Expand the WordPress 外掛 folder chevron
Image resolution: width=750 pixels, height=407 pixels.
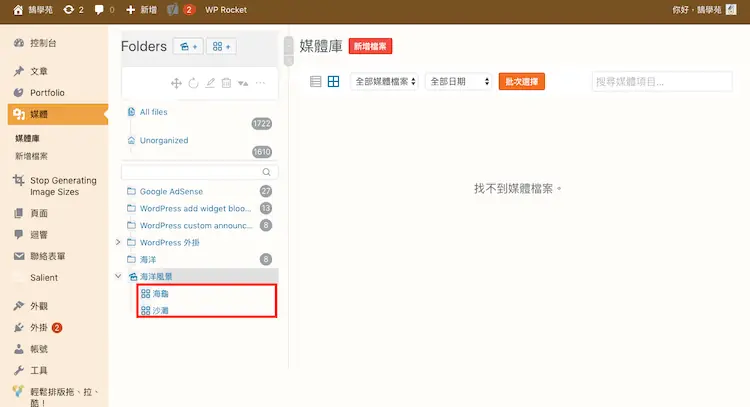(118, 242)
